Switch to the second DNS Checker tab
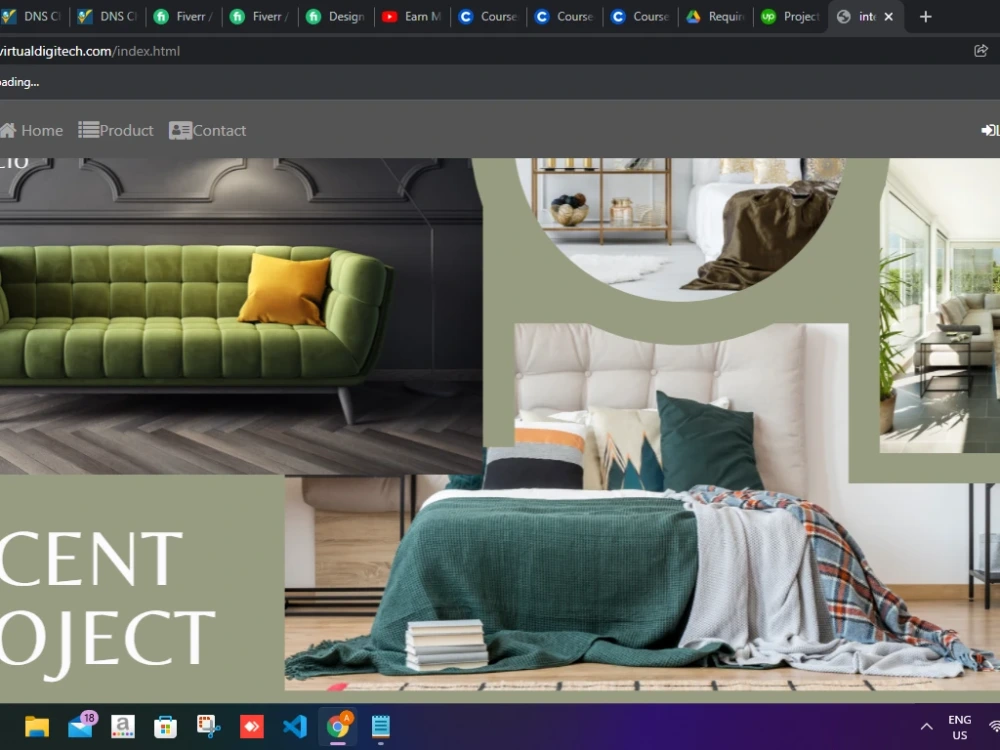 click(107, 17)
